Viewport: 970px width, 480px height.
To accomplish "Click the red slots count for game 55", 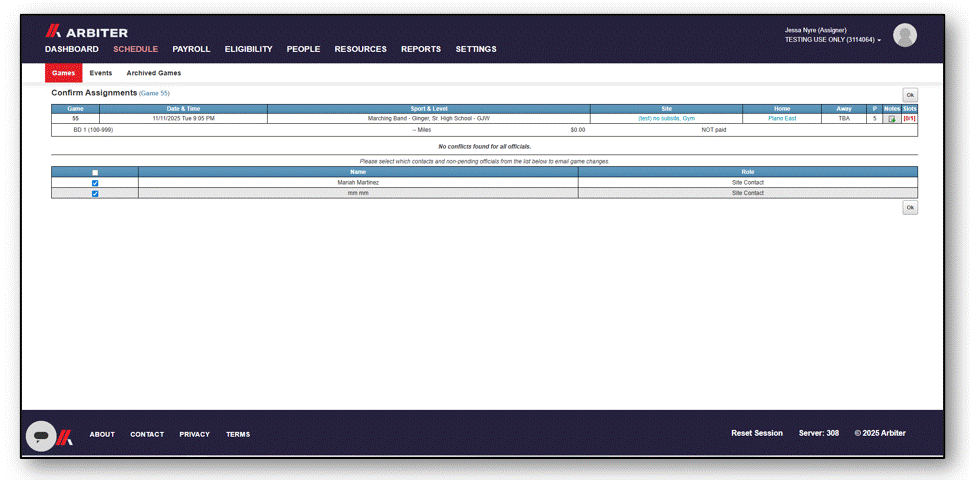I will click(x=909, y=118).
